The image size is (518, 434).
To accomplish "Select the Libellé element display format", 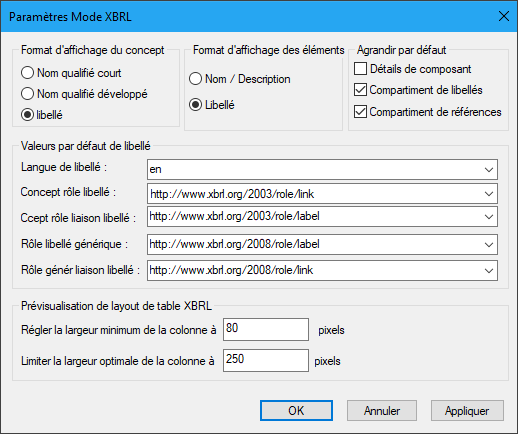I will point(195,105).
